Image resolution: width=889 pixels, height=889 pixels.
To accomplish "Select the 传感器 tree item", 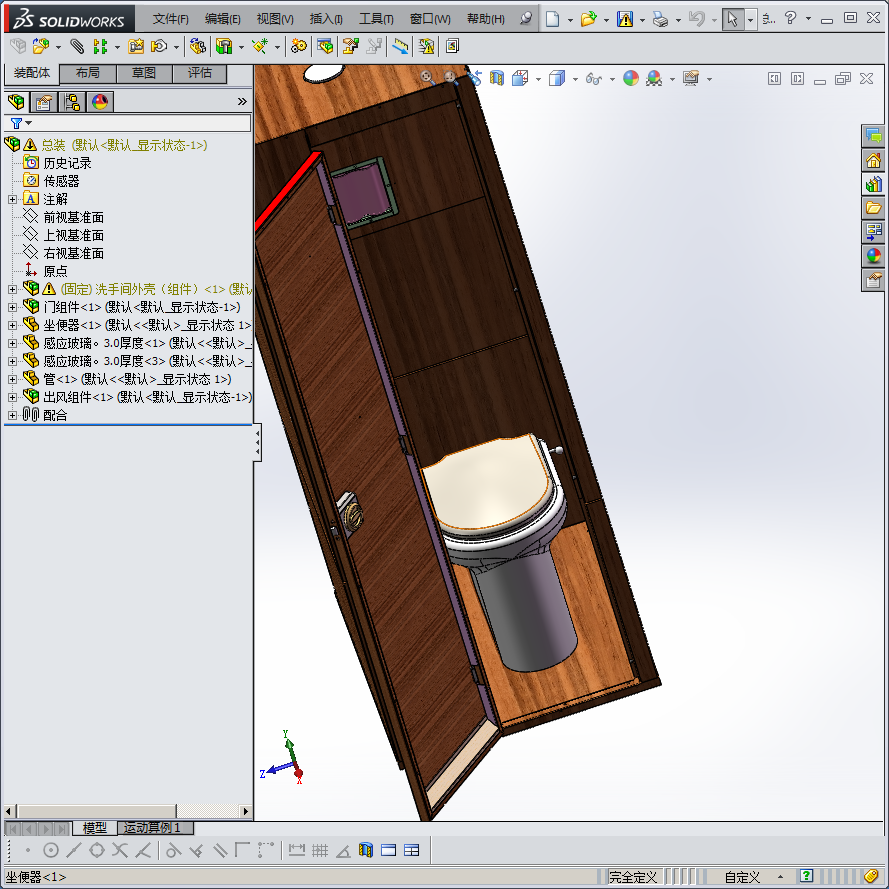I will (61, 181).
